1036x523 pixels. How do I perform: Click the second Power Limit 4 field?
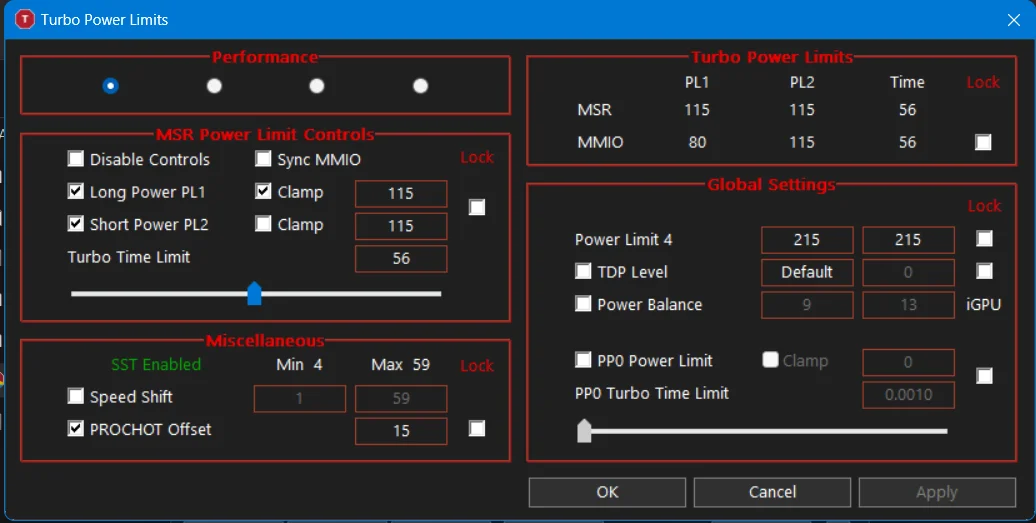pyautogui.click(x=908, y=240)
